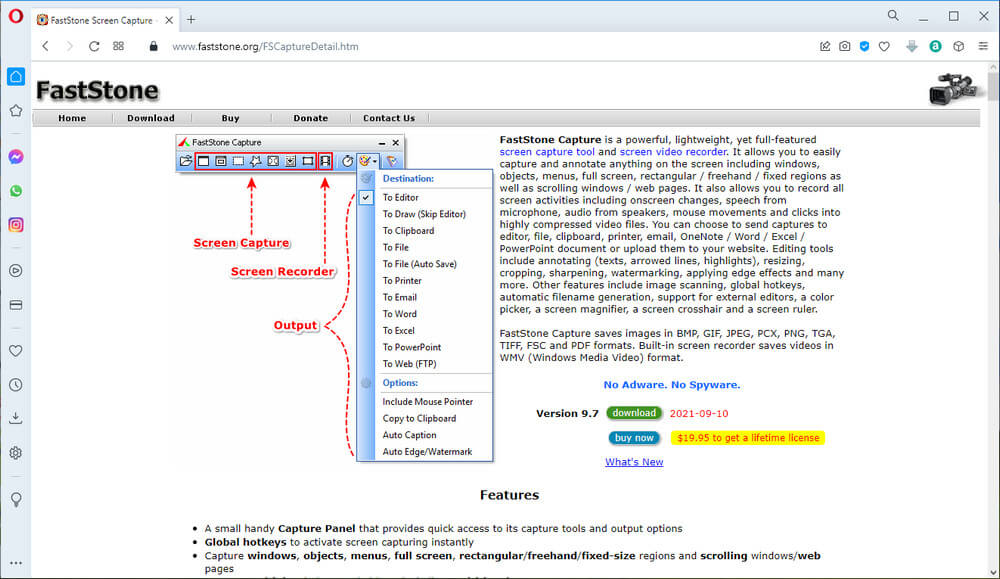Toggle Include Mouse Pointer option
The height and width of the screenshot is (579, 1000).
click(427, 402)
